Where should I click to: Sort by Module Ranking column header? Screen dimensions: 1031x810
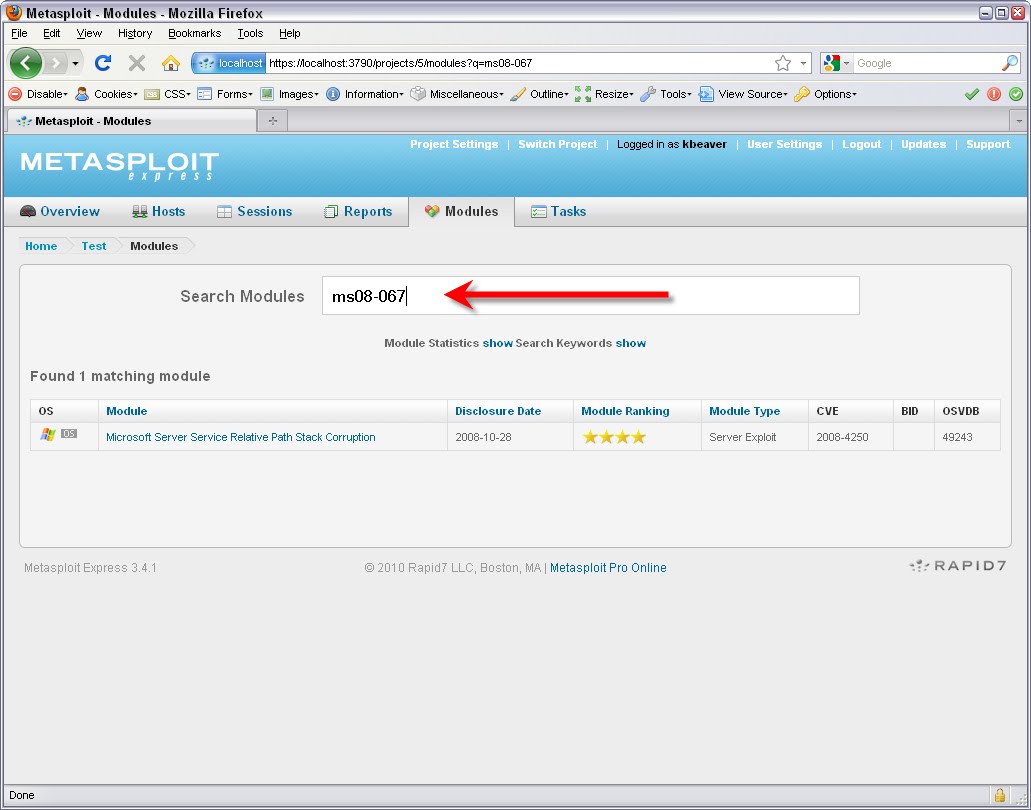pyautogui.click(x=625, y=411)
